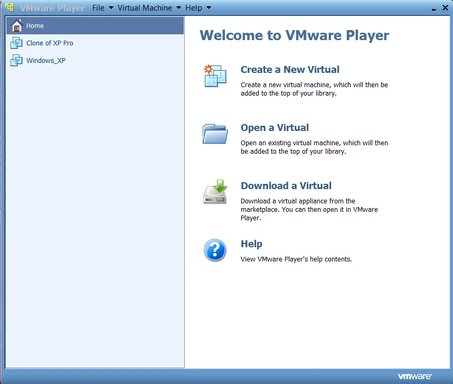Image resolution: width=453 pixels, height=384 pixels.
Task: Click the Create a New Virtual Machine icon
Action: pos(215,76)
